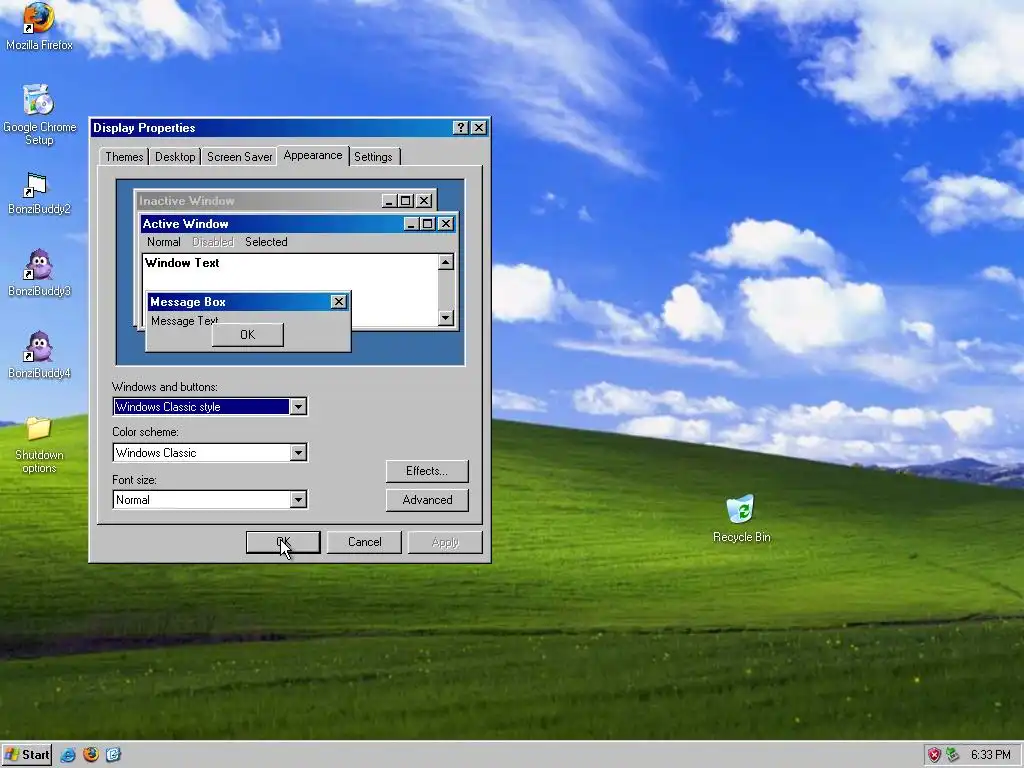Select the BonziBuddy4 desktop shortcut
This screenshot has width=1024, height=768.
click(x=39, y=355)
